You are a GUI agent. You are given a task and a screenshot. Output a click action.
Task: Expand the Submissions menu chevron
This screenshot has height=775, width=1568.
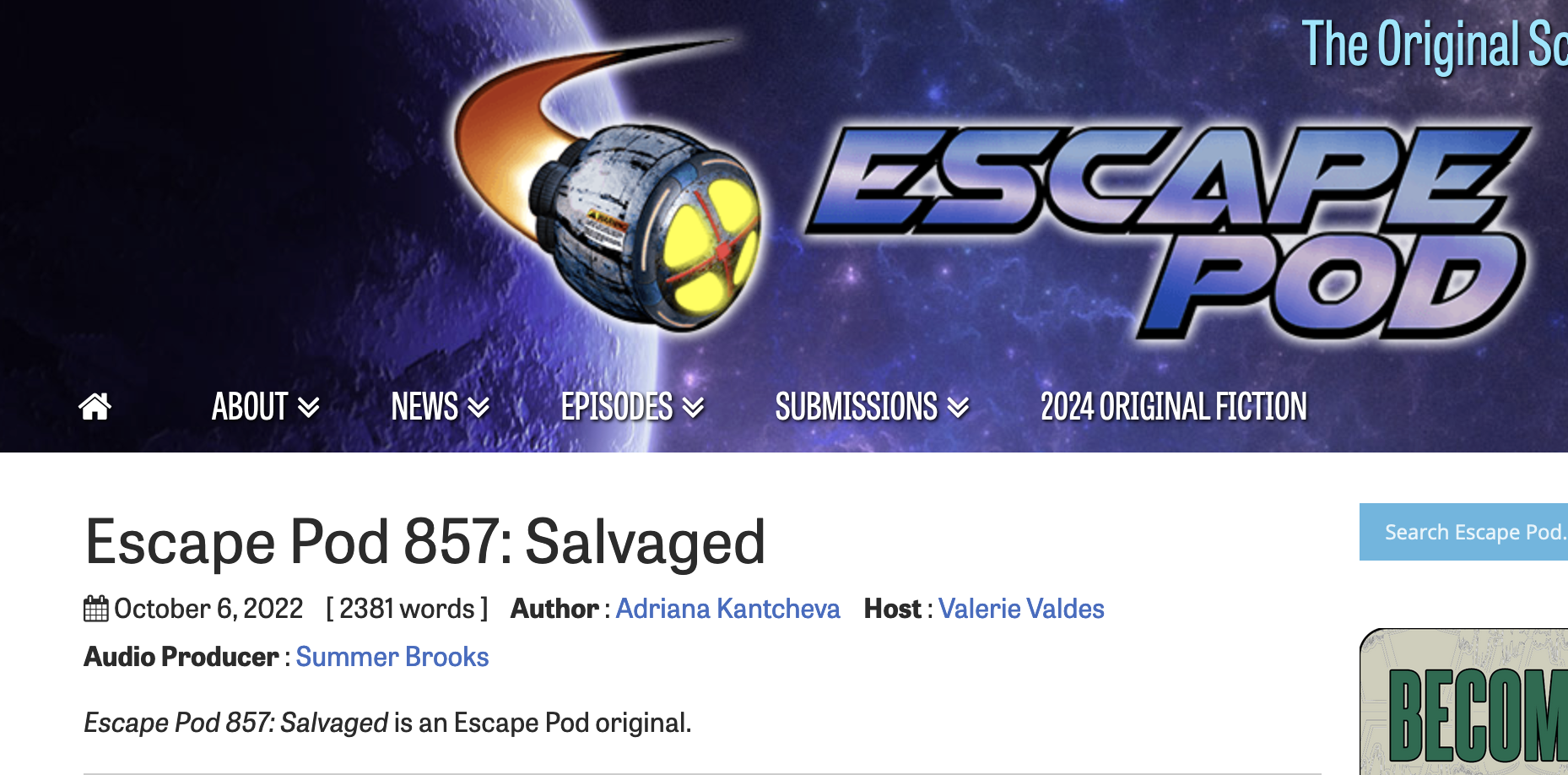pos(958,408)
